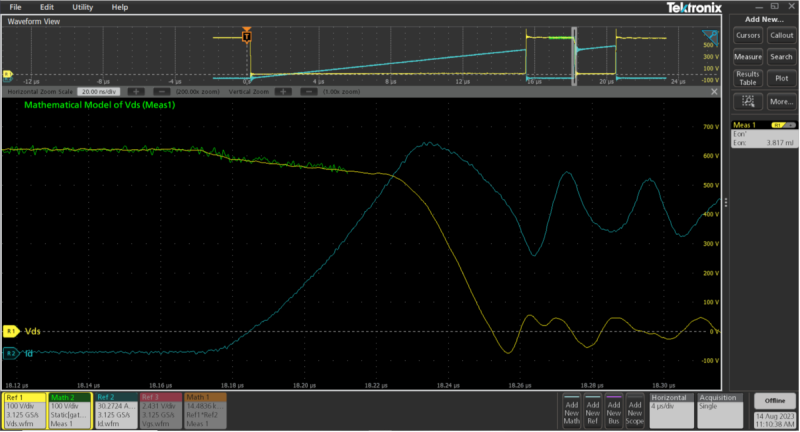Screen dimensions: 800x432
Task: Select the Id waveform handle R2
Action: pyautogui.click(x=11, y=353)
